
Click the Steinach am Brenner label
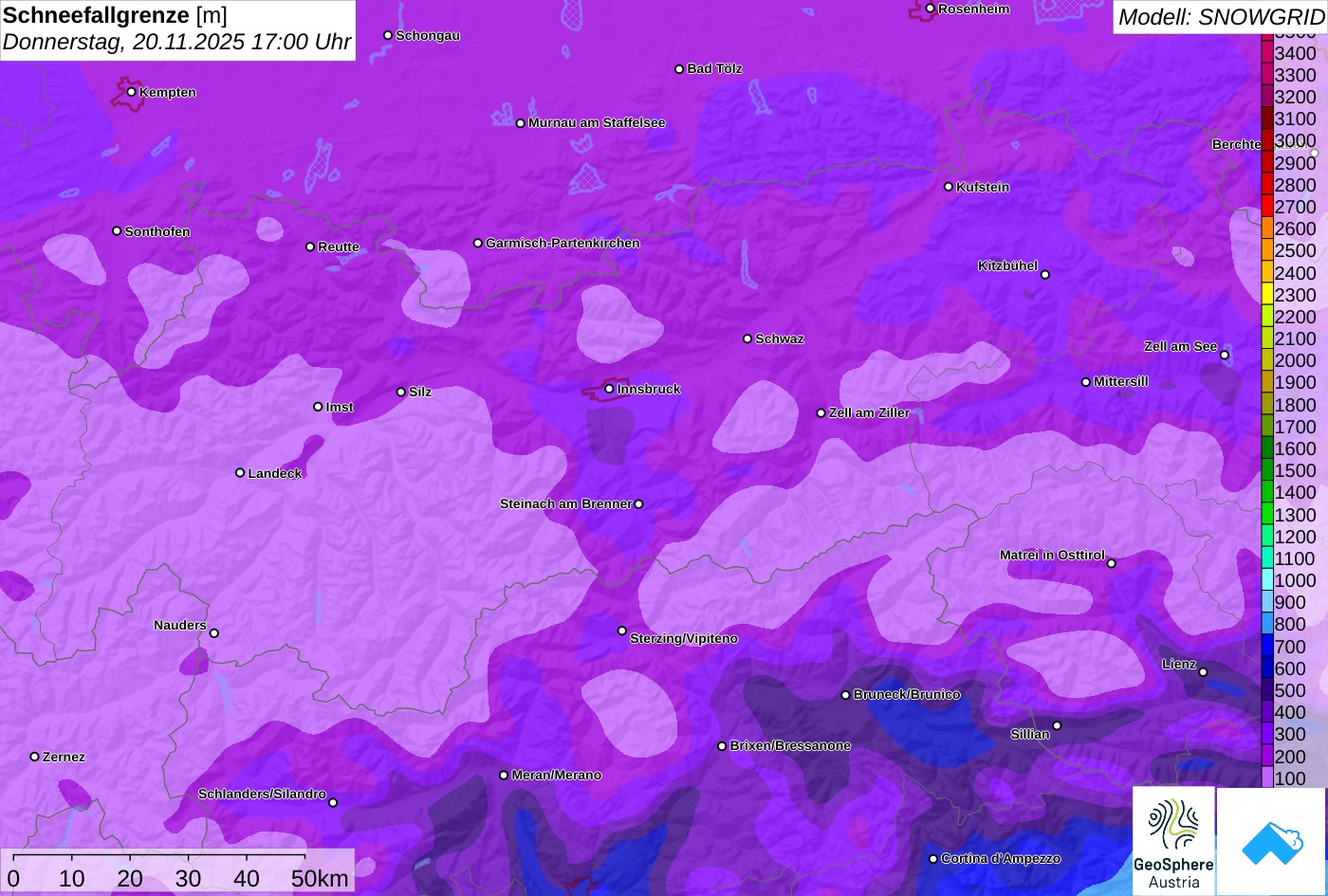click(x=565, y=503)
